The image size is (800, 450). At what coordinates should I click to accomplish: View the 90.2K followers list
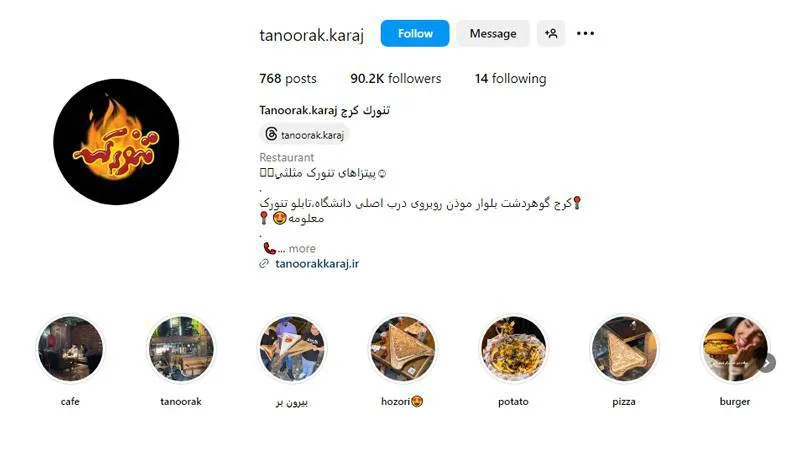tap(395, 79)
